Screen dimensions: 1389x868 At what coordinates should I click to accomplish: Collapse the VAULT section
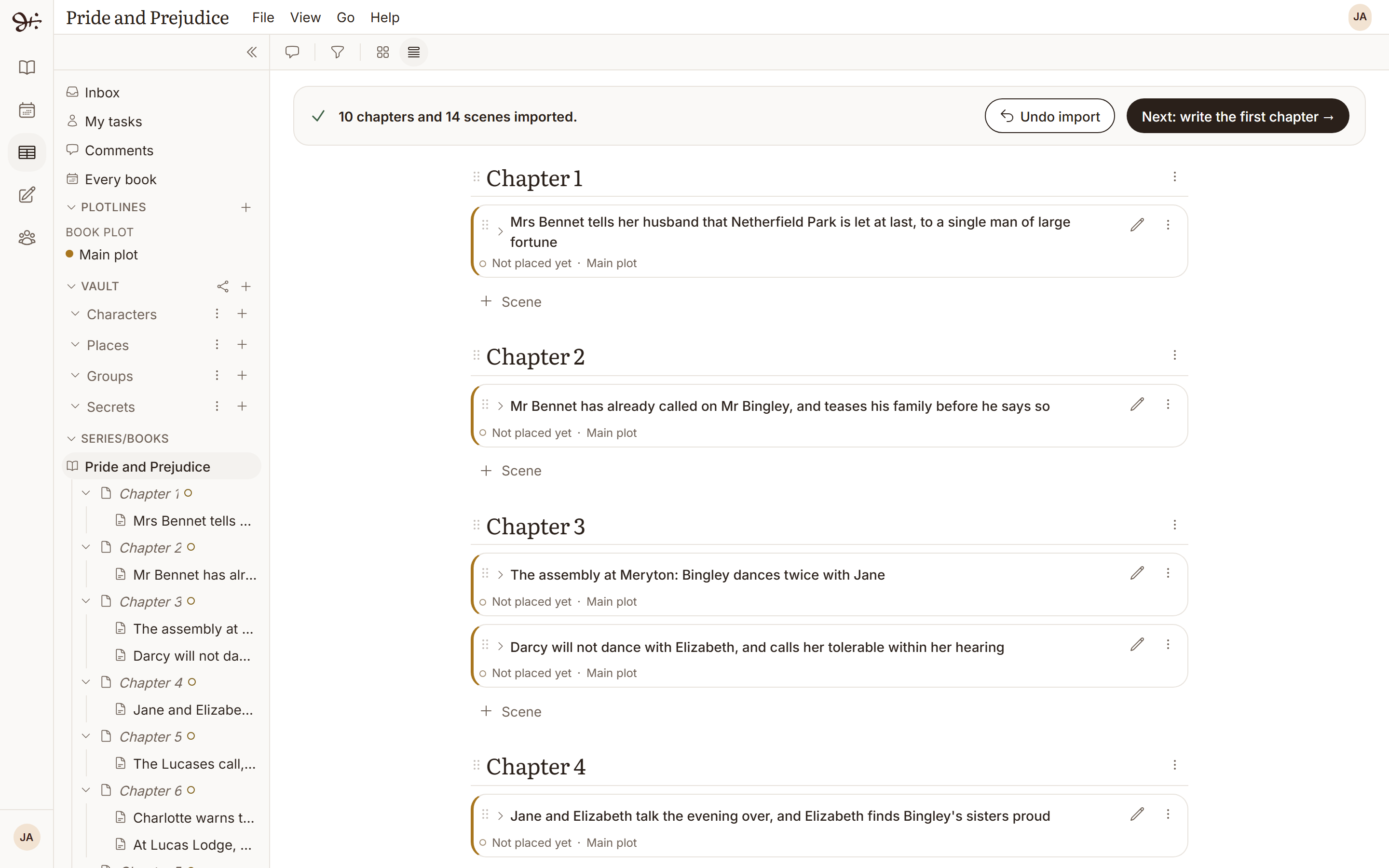[x=71, y=286]
